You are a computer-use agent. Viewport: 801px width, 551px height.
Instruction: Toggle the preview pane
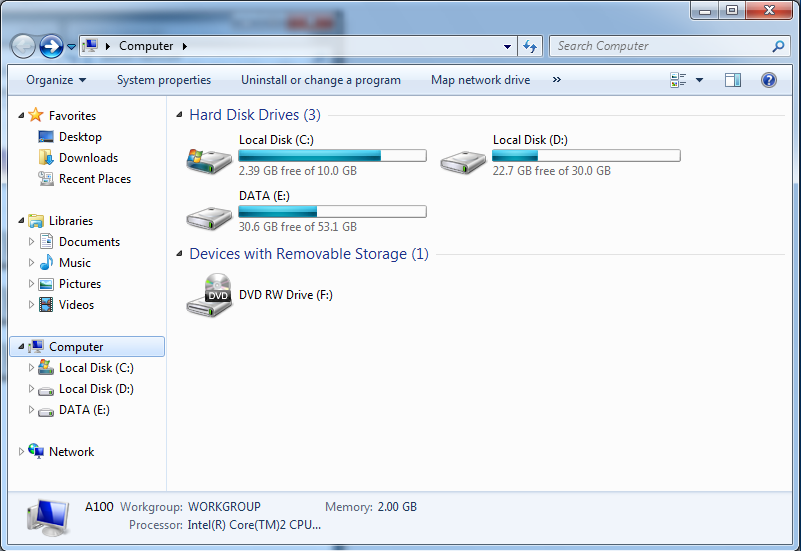(733, 80)
